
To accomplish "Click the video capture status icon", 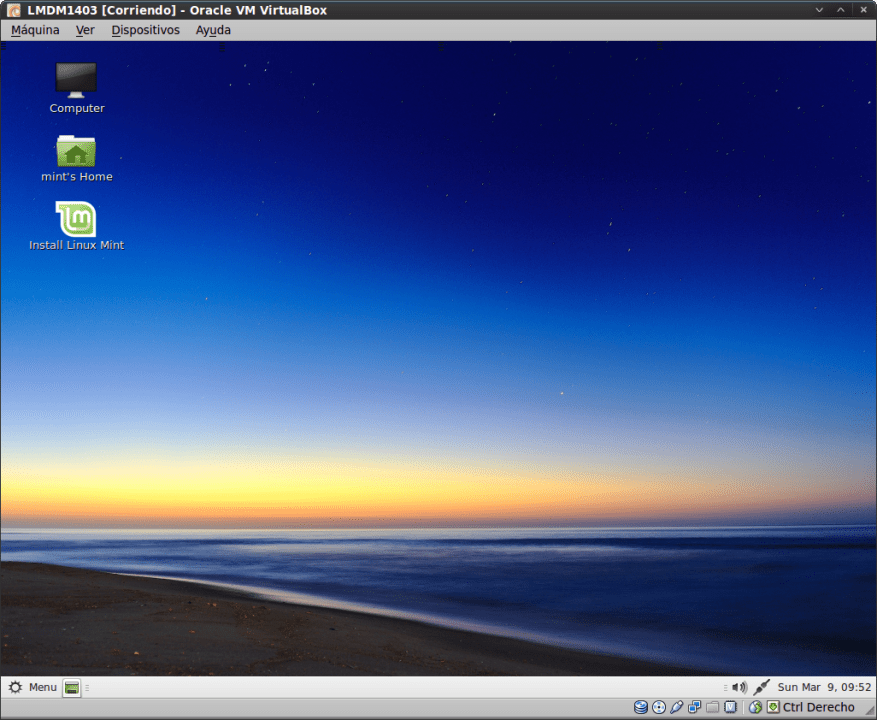I will [x=731, y=708].
